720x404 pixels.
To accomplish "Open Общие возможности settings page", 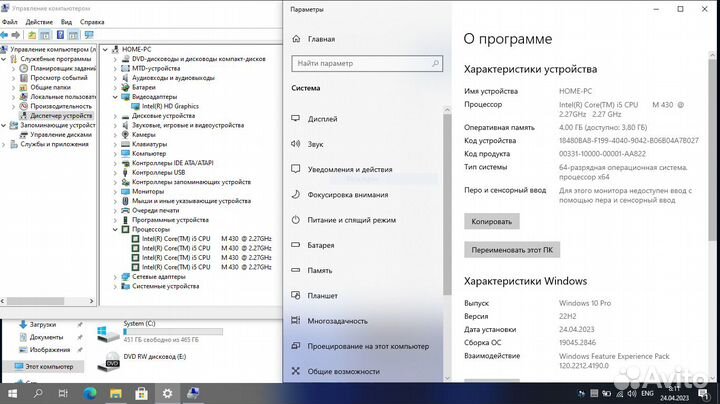I will 343,371.
